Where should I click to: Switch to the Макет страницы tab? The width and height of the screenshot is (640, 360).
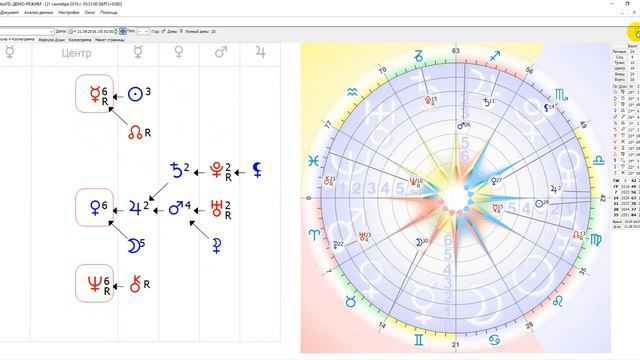click(110, 40)
